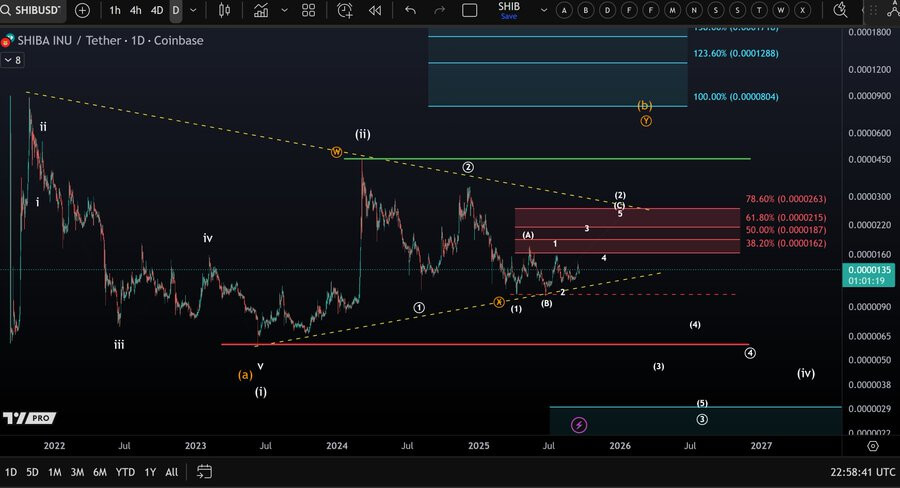The height and width of the screenshot is (488, 900).
Task: Select the 38.20% (0.0000162) retracement label
Action: pyautogui.click(x=786, y=243)
